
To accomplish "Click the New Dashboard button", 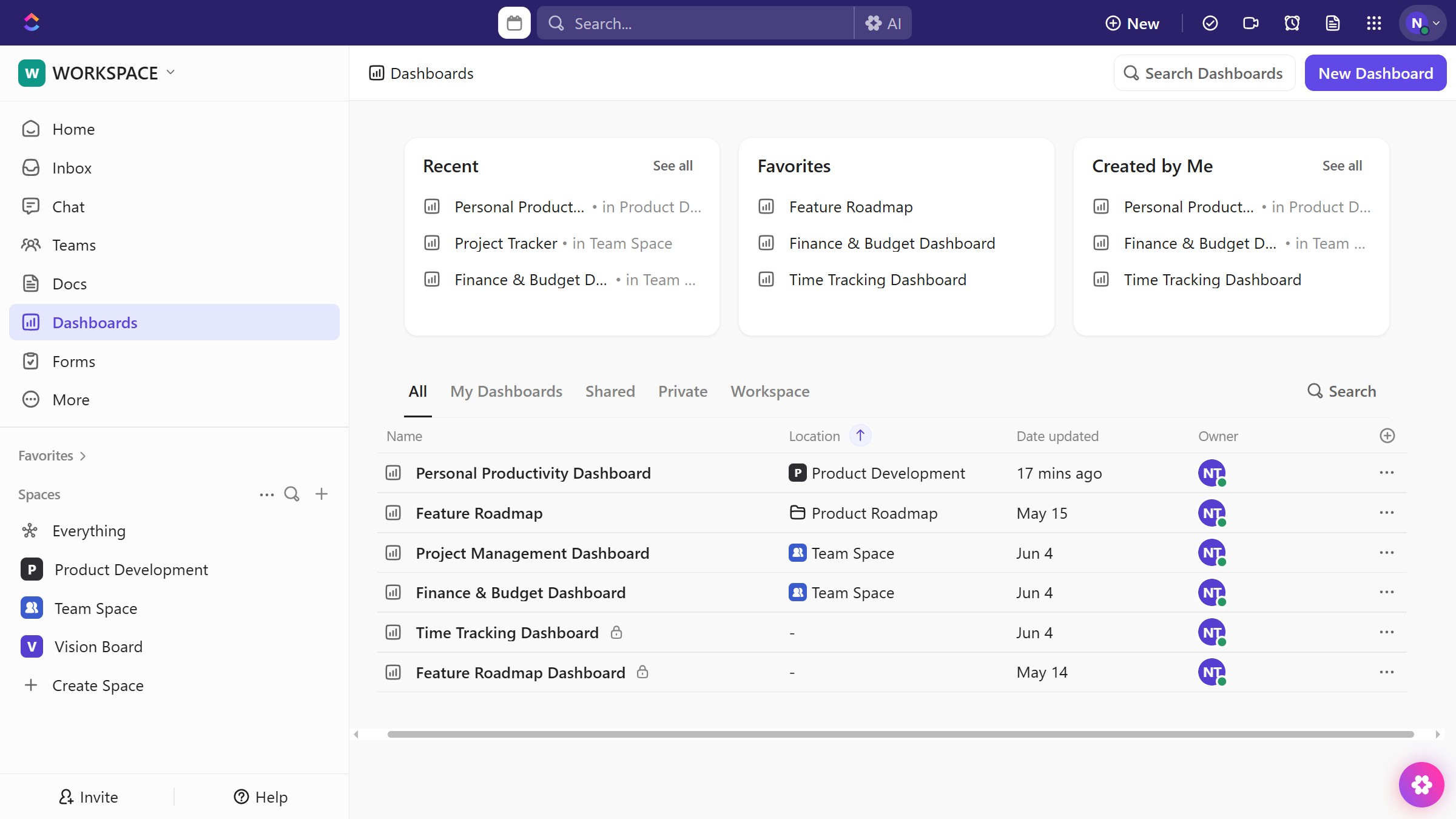I will (x=1375, y=73).
